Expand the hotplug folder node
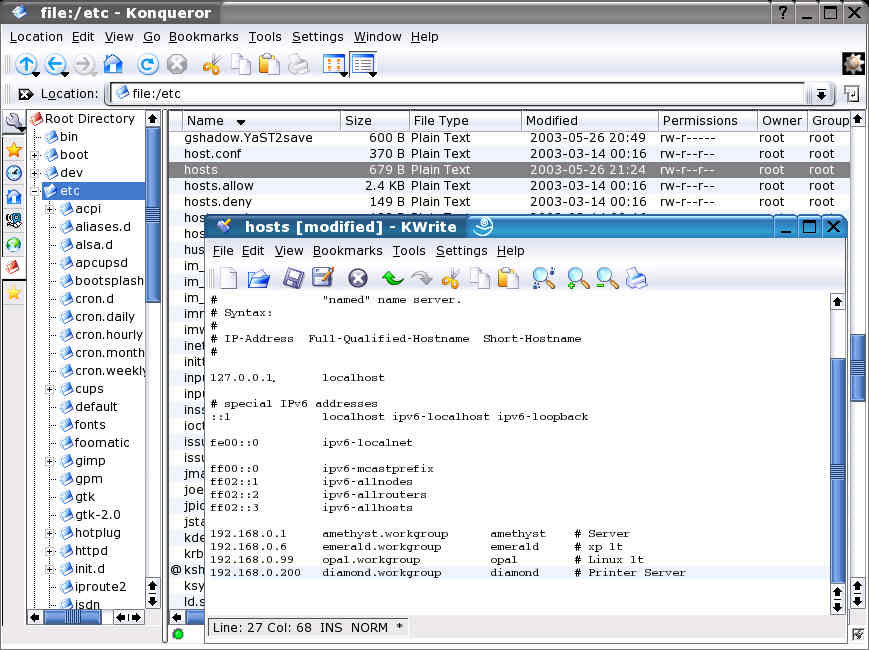The image size is (869, 650). (50, 534)
